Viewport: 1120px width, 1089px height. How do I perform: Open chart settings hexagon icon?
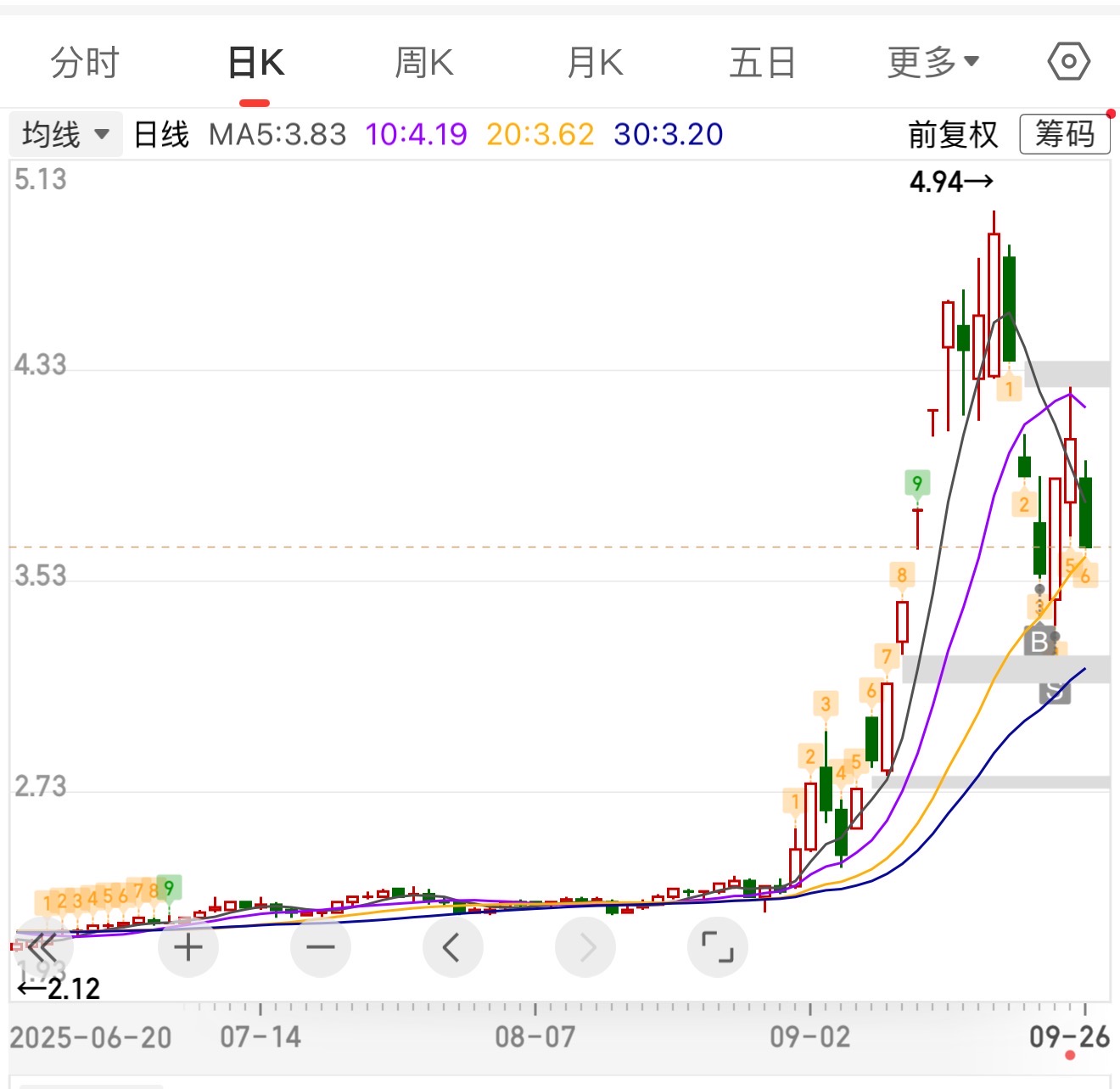1068,62
